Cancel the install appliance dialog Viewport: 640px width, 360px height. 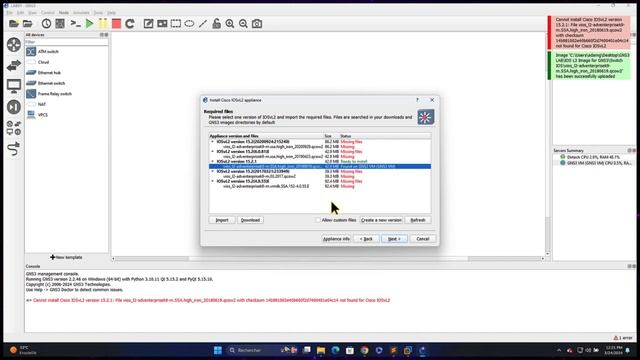422,239
